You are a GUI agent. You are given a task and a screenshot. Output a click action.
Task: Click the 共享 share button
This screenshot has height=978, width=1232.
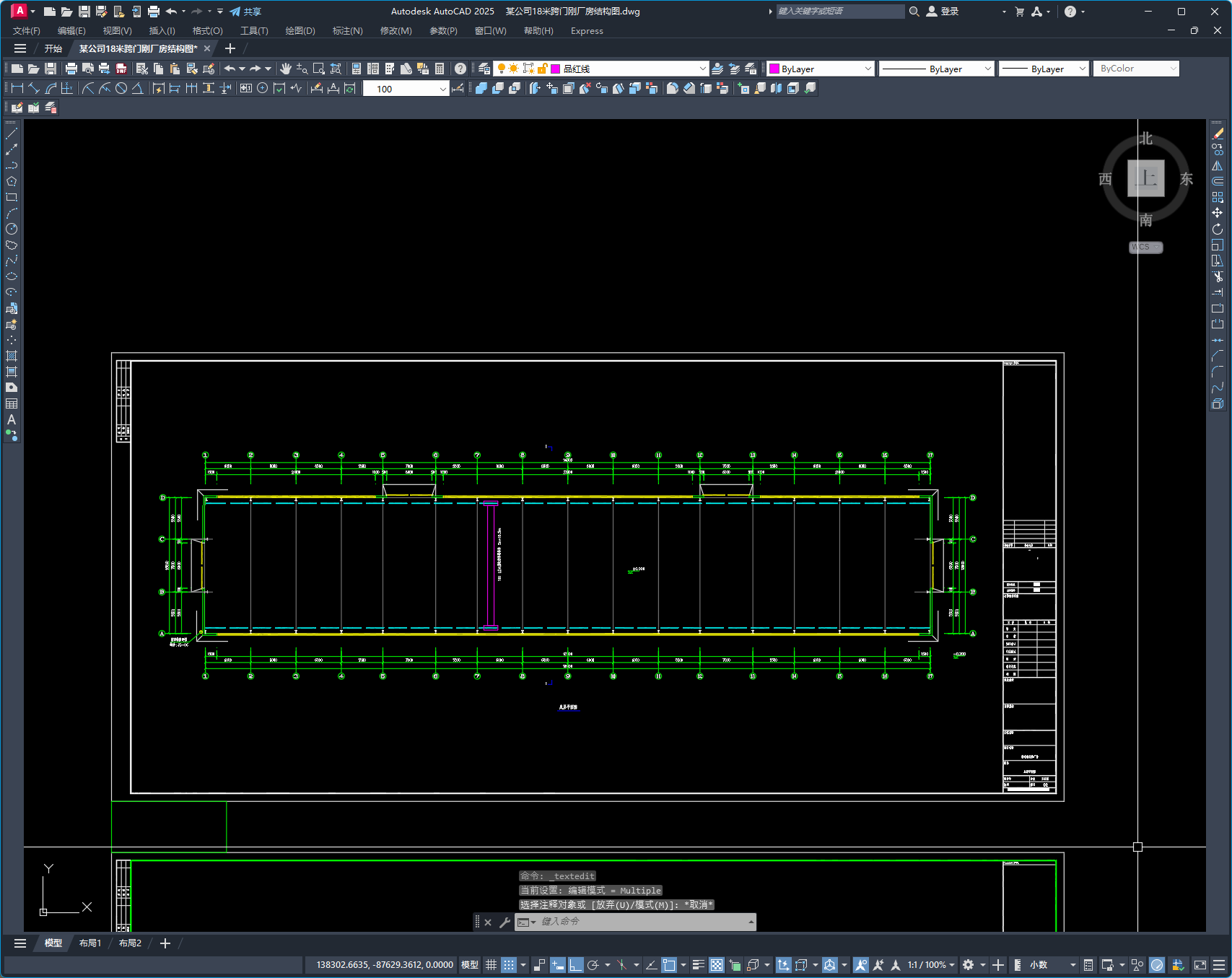point(245,12)
